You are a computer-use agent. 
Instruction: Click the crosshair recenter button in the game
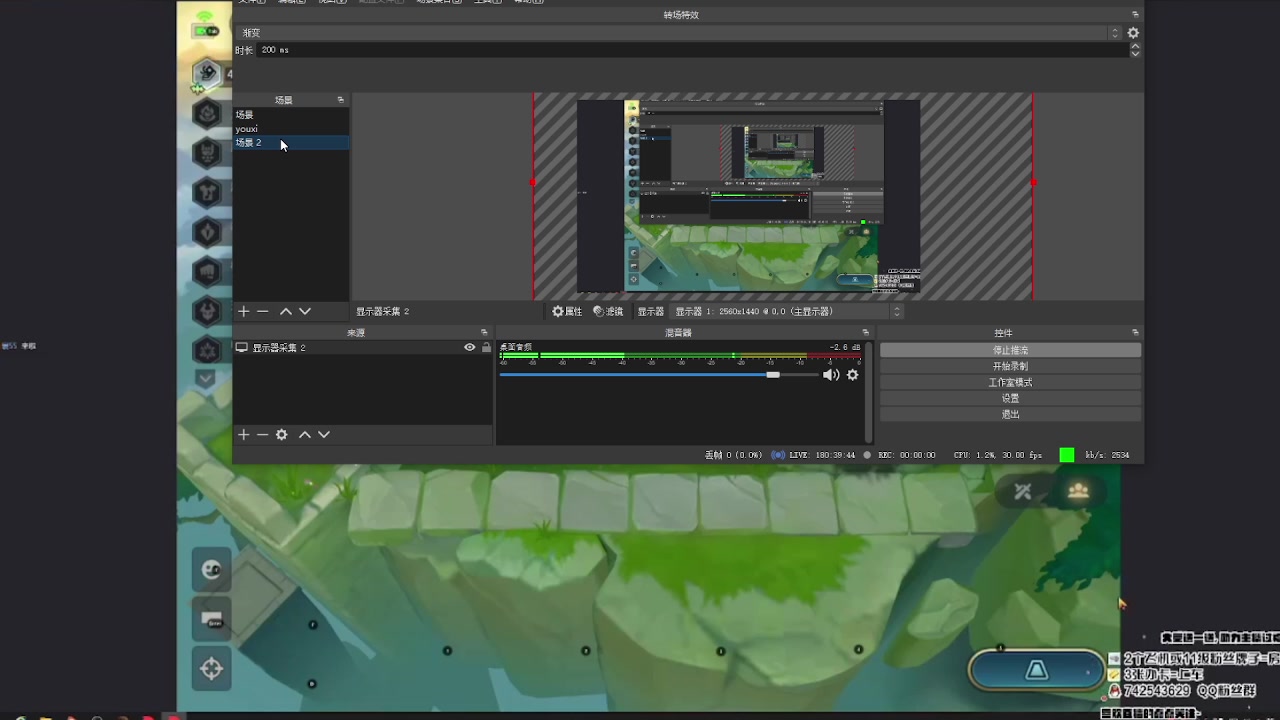[x=211, y=669]
